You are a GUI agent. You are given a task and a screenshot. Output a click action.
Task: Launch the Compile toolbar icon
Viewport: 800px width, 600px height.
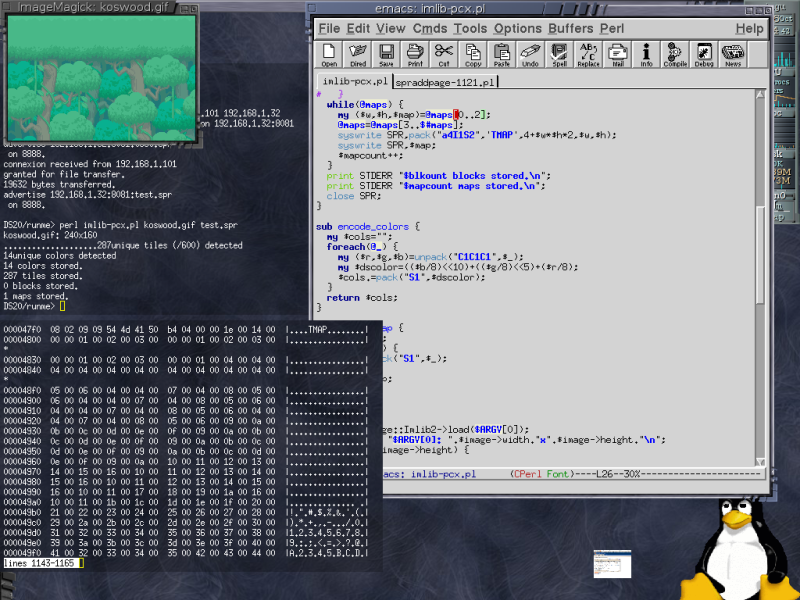tap(675, 55)
